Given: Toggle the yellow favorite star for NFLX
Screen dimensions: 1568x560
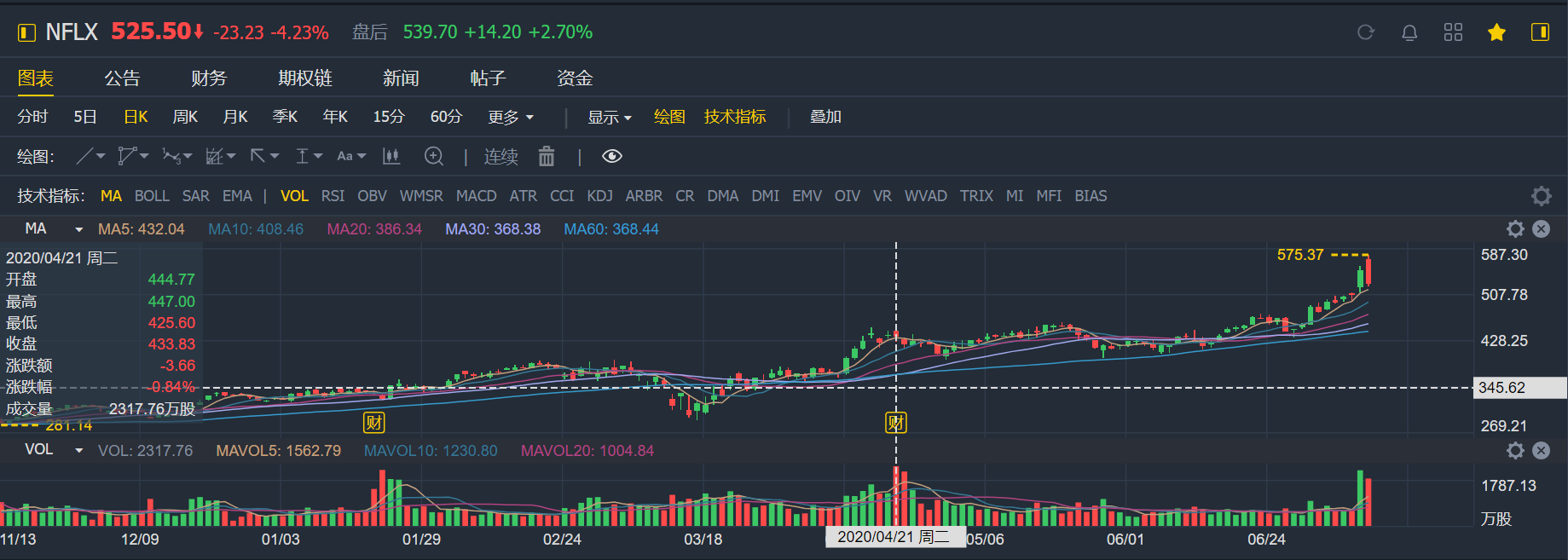Looking at the screenshot, I should click(x=1496, y=32).
